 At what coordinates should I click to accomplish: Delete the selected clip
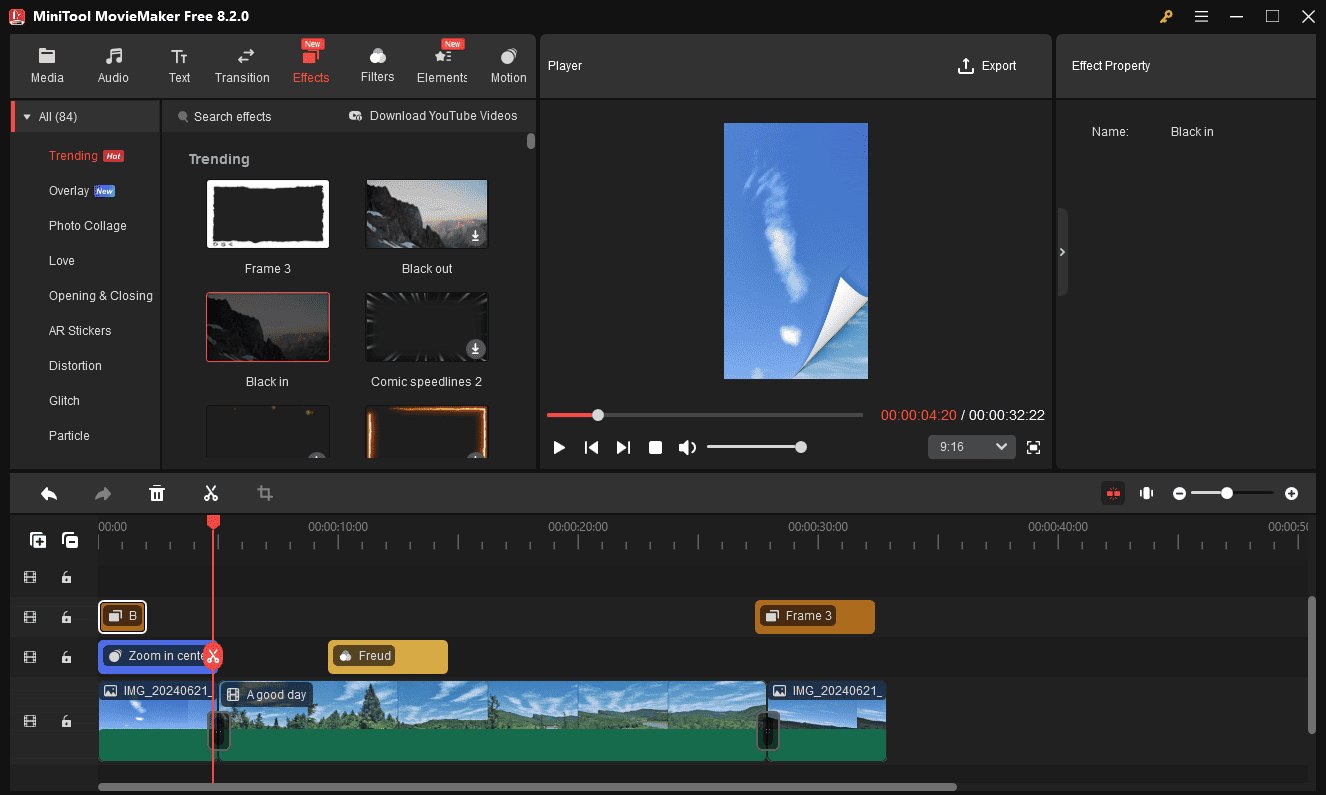tap(157, 493)
